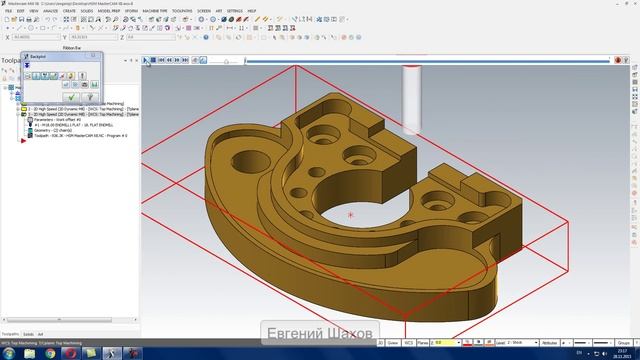Click the Chrome icon in Windows taskbar
Screen dimensions: 640x360
(x=50, y=353)
